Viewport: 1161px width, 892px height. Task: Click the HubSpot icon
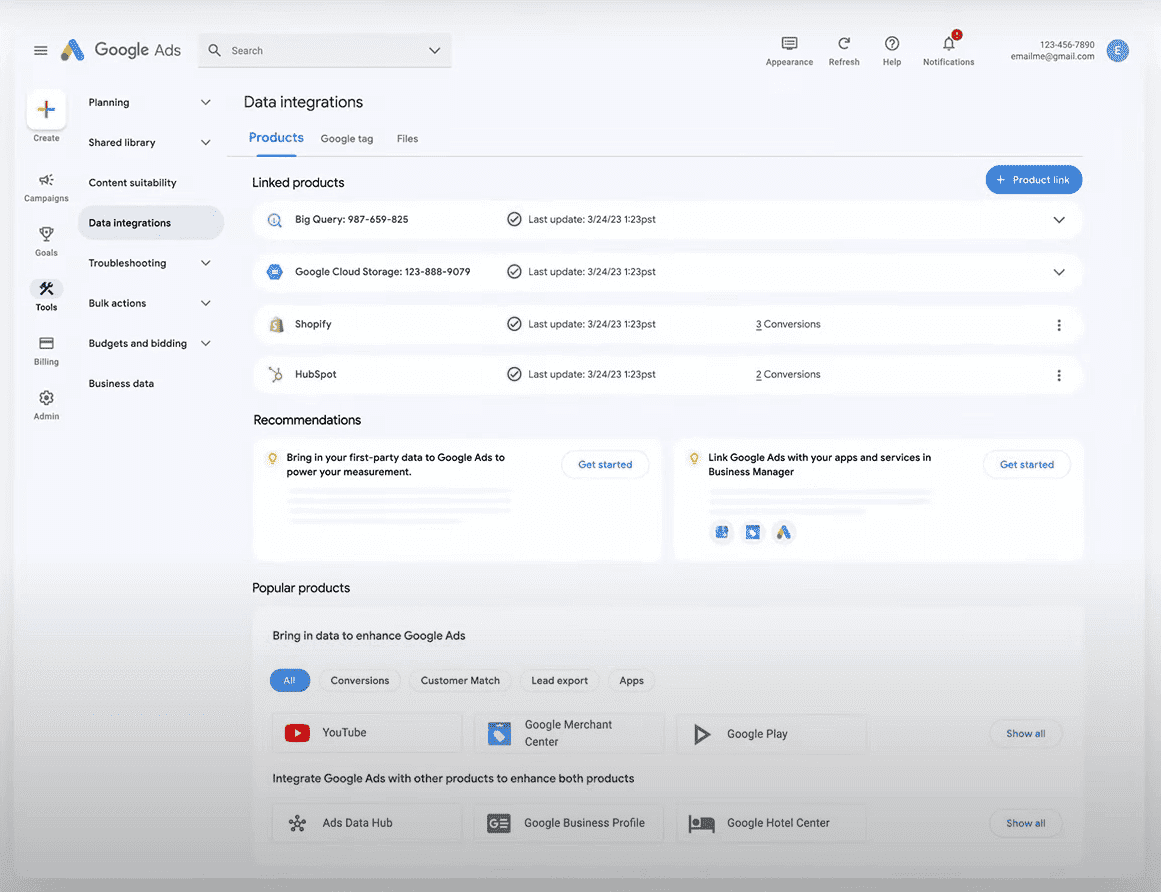(275, 375)
